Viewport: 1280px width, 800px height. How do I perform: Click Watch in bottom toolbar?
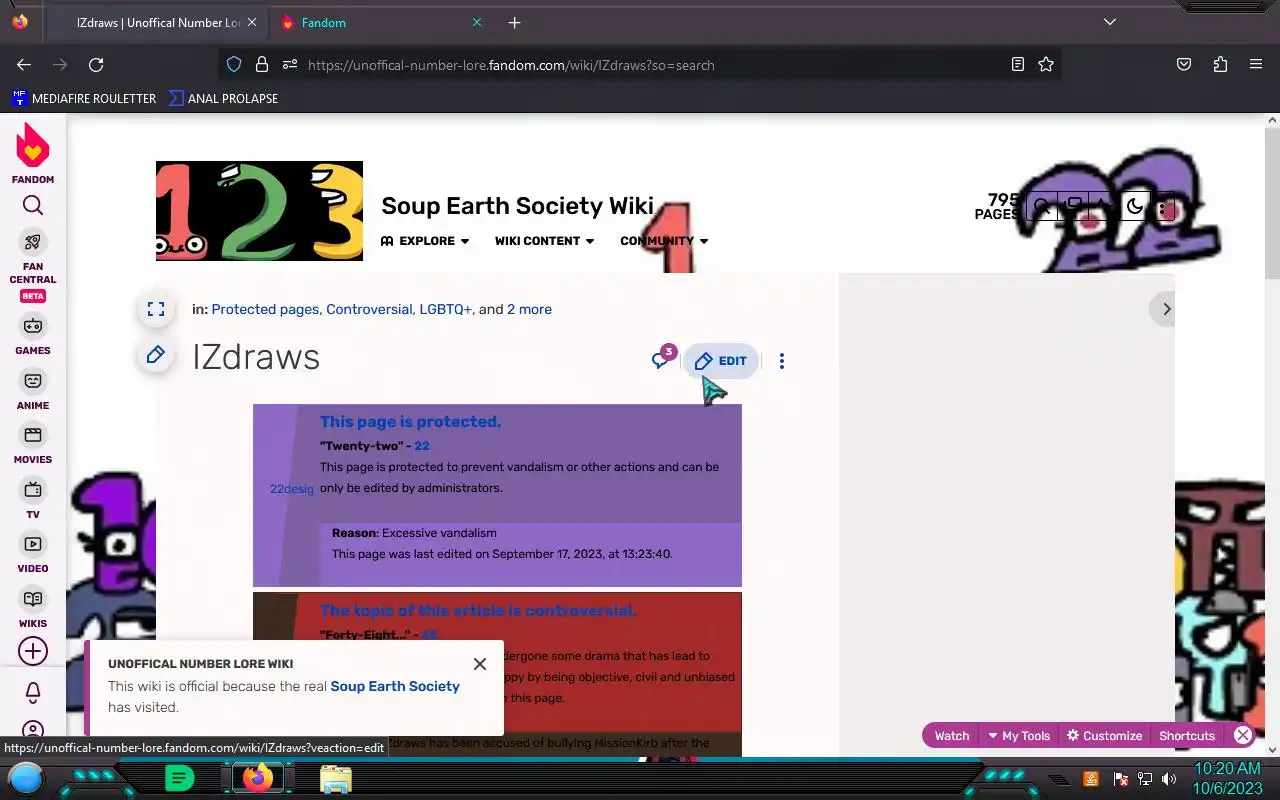coord(952,735)
